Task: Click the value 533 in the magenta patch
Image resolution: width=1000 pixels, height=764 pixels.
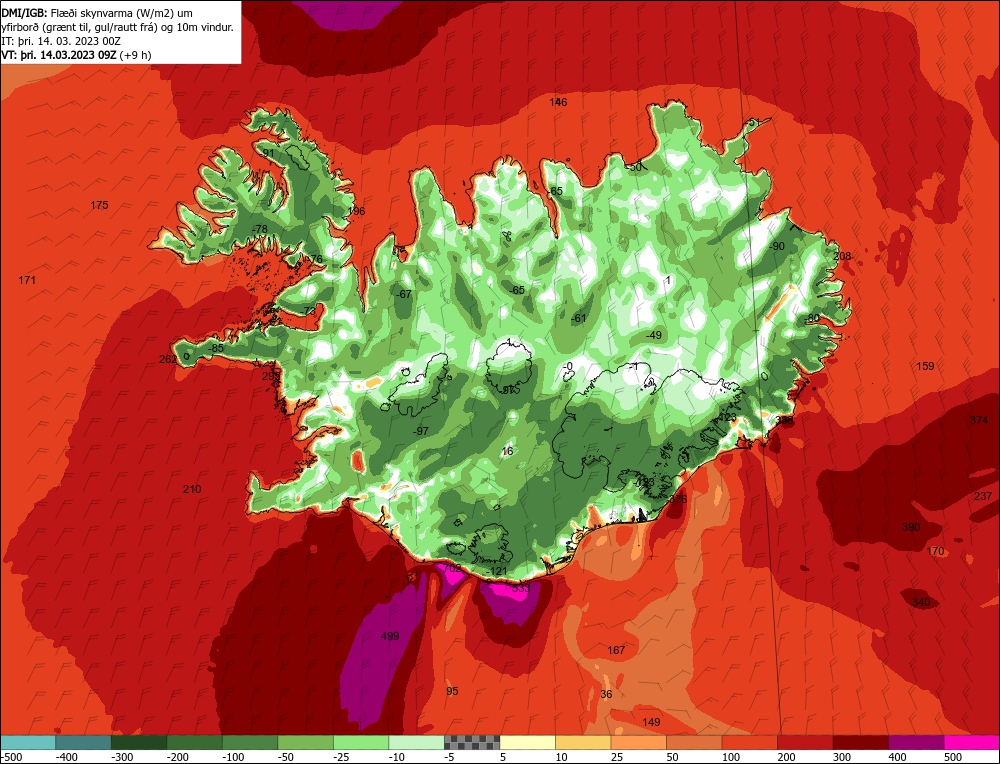Action: 520,588
